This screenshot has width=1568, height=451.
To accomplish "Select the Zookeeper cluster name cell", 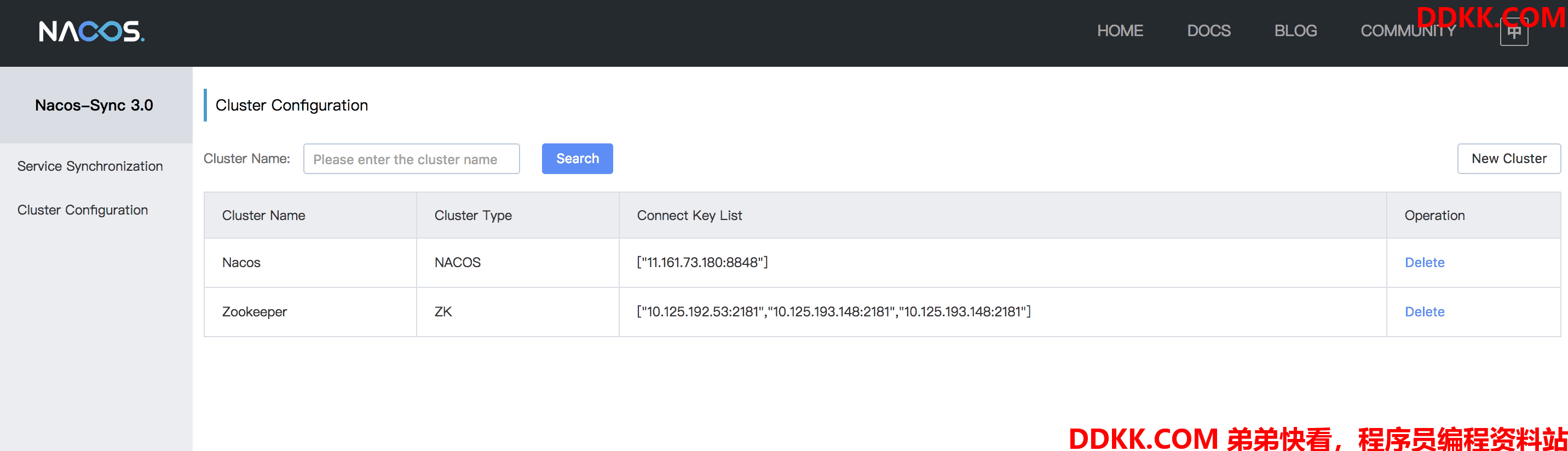I will point(310,311).
